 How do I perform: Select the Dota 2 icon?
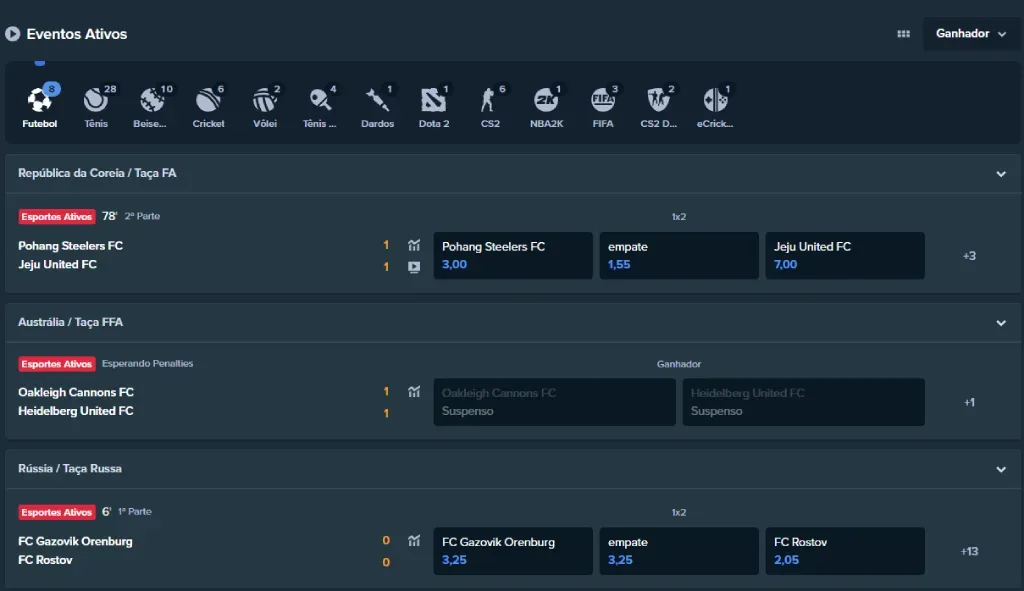[434, 100]
